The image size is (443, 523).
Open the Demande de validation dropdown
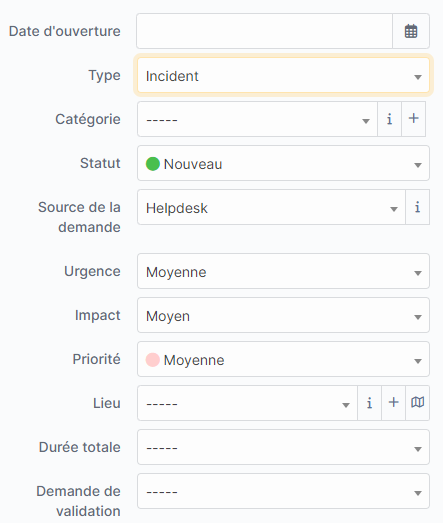tap(283, 491)
